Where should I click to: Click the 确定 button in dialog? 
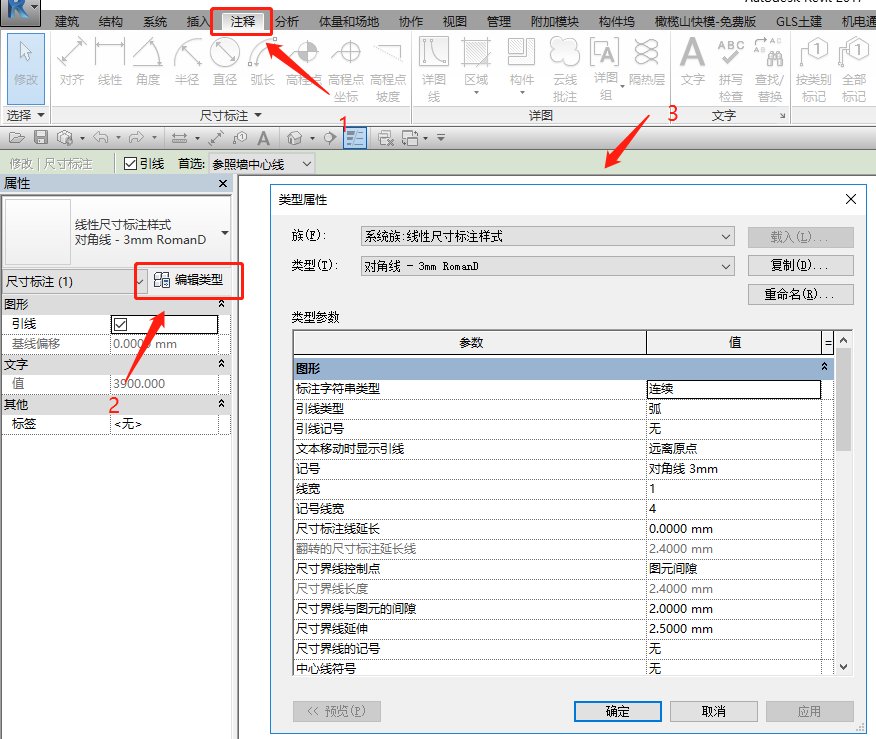[617, 711]
